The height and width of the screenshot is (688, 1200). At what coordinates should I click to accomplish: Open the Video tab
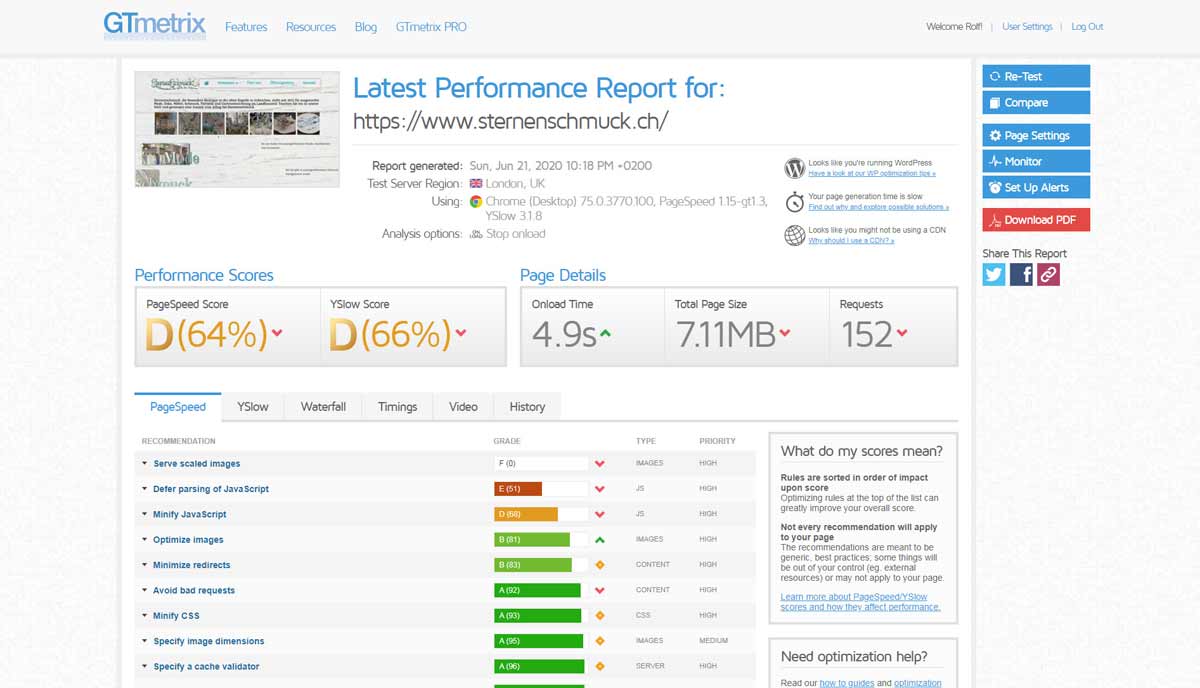463,407
